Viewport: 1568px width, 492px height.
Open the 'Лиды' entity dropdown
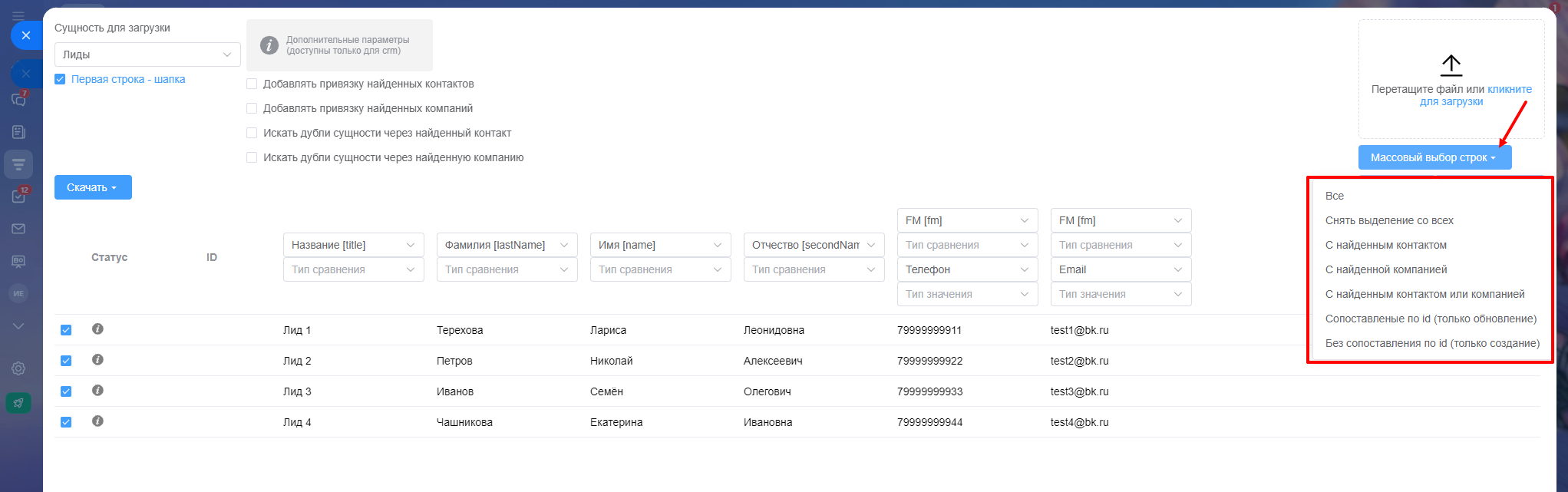[x=147, y=54]
